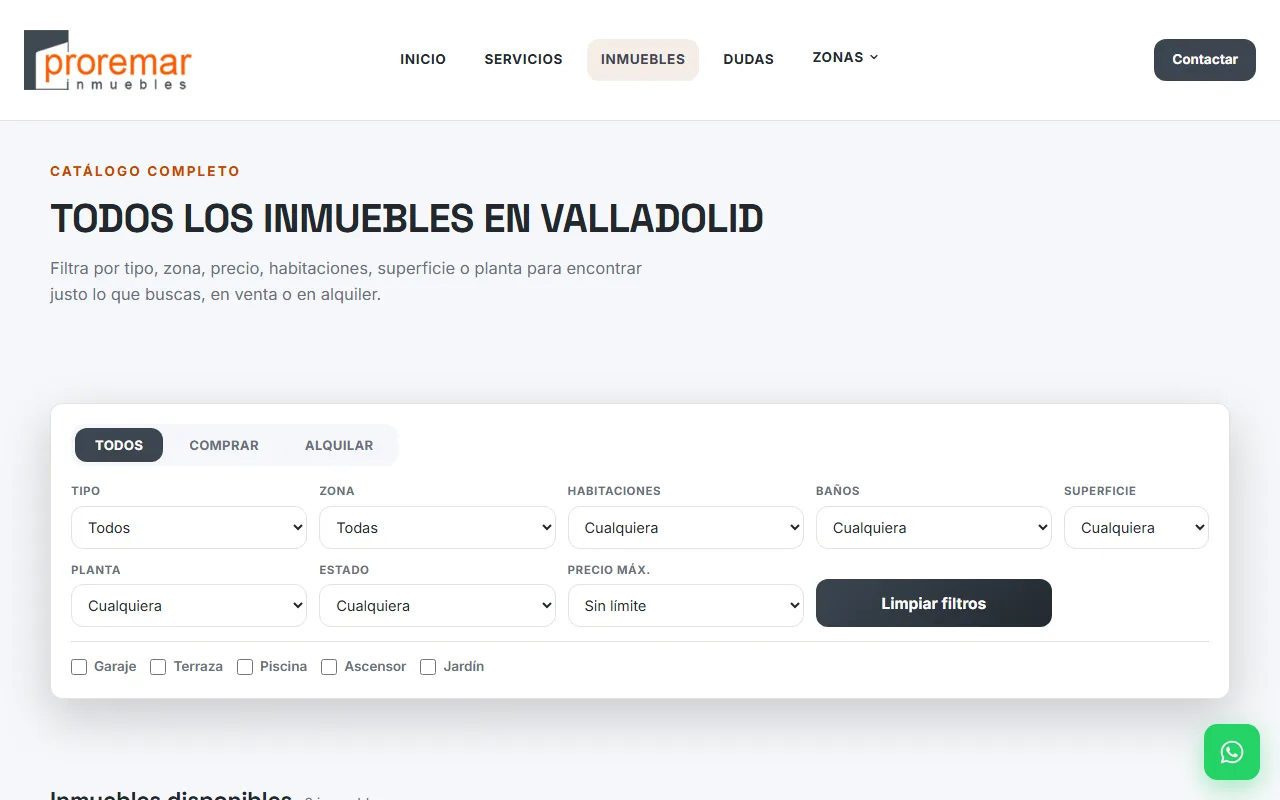The width and height of the screenshot is (1280, 800).
Task: Switch to the Todos tab
Action: click(119, 445)
